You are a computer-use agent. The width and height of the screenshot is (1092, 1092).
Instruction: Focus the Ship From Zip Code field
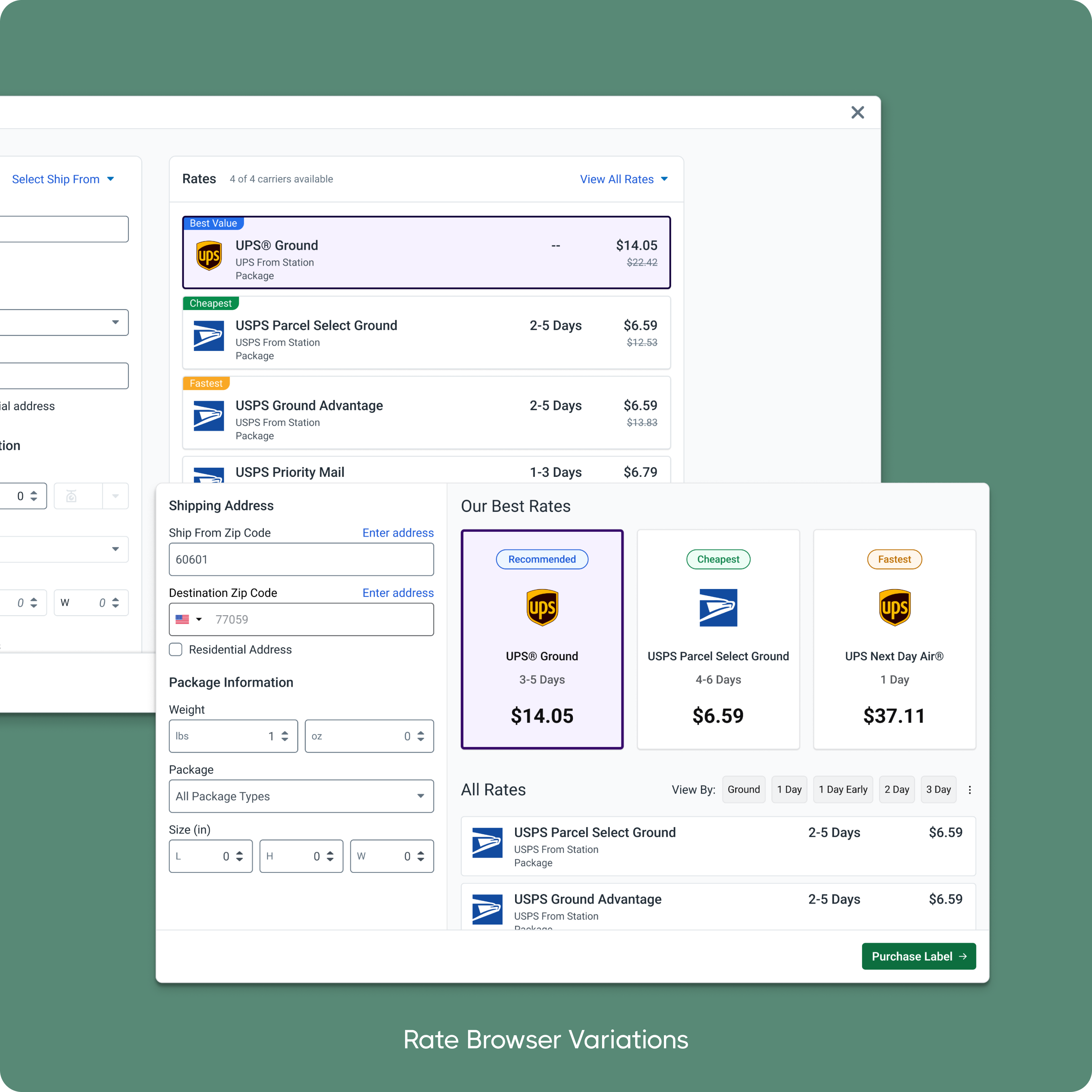[x=301, y=559]
